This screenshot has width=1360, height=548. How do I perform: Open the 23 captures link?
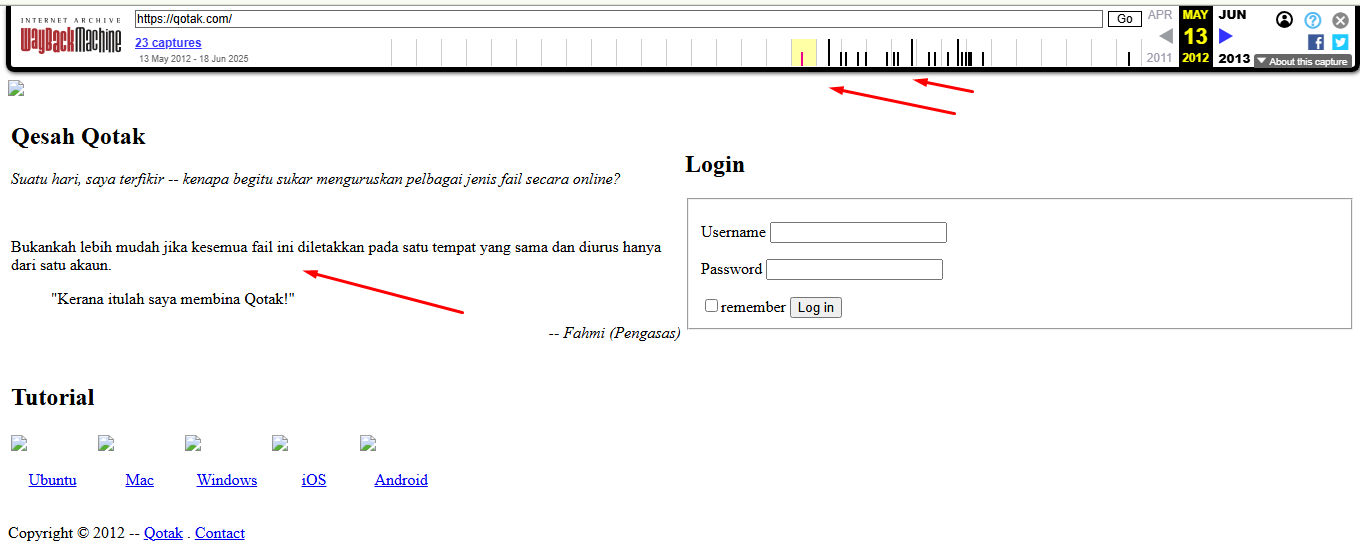(168, 43)
